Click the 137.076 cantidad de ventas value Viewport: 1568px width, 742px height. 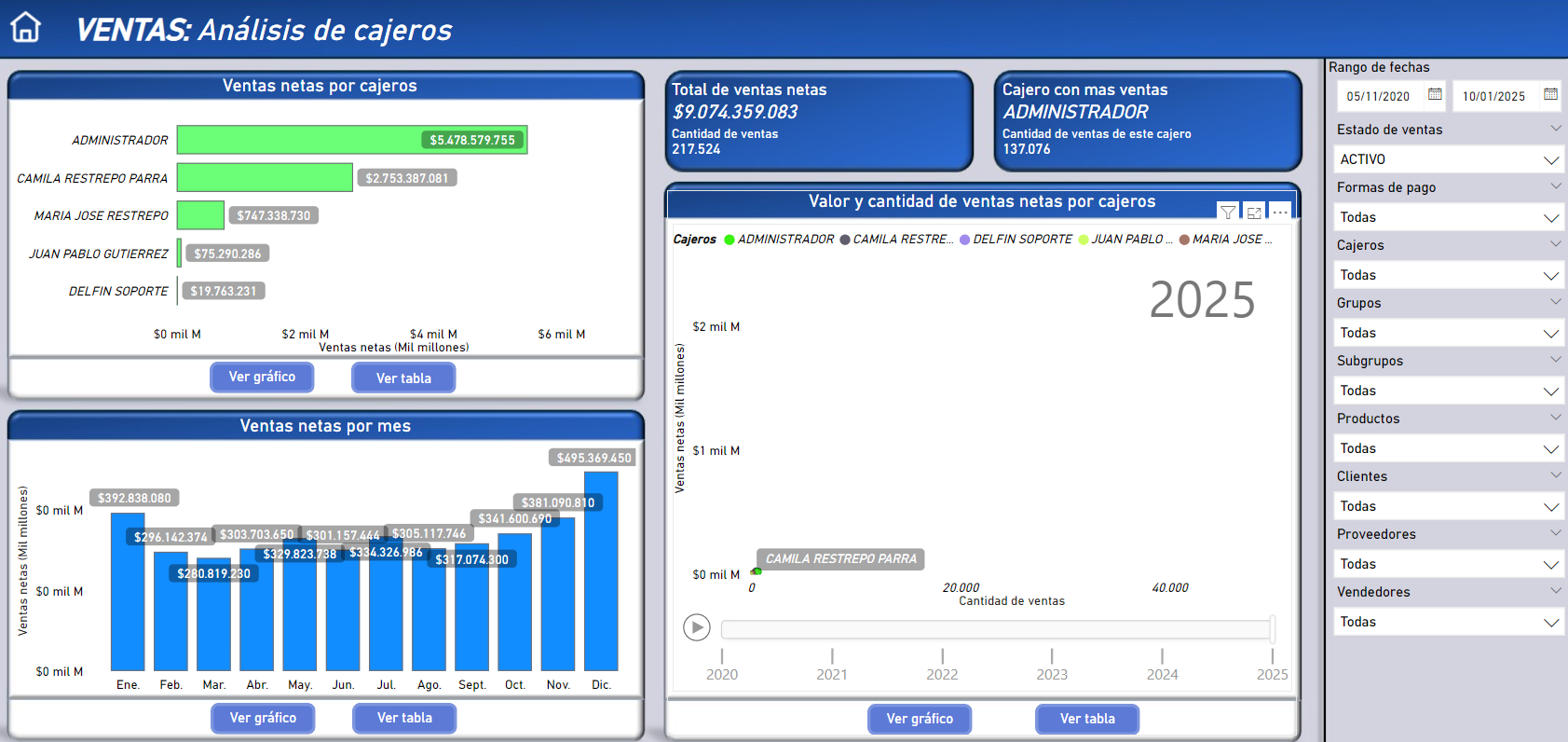click(x=1026, y=149)
